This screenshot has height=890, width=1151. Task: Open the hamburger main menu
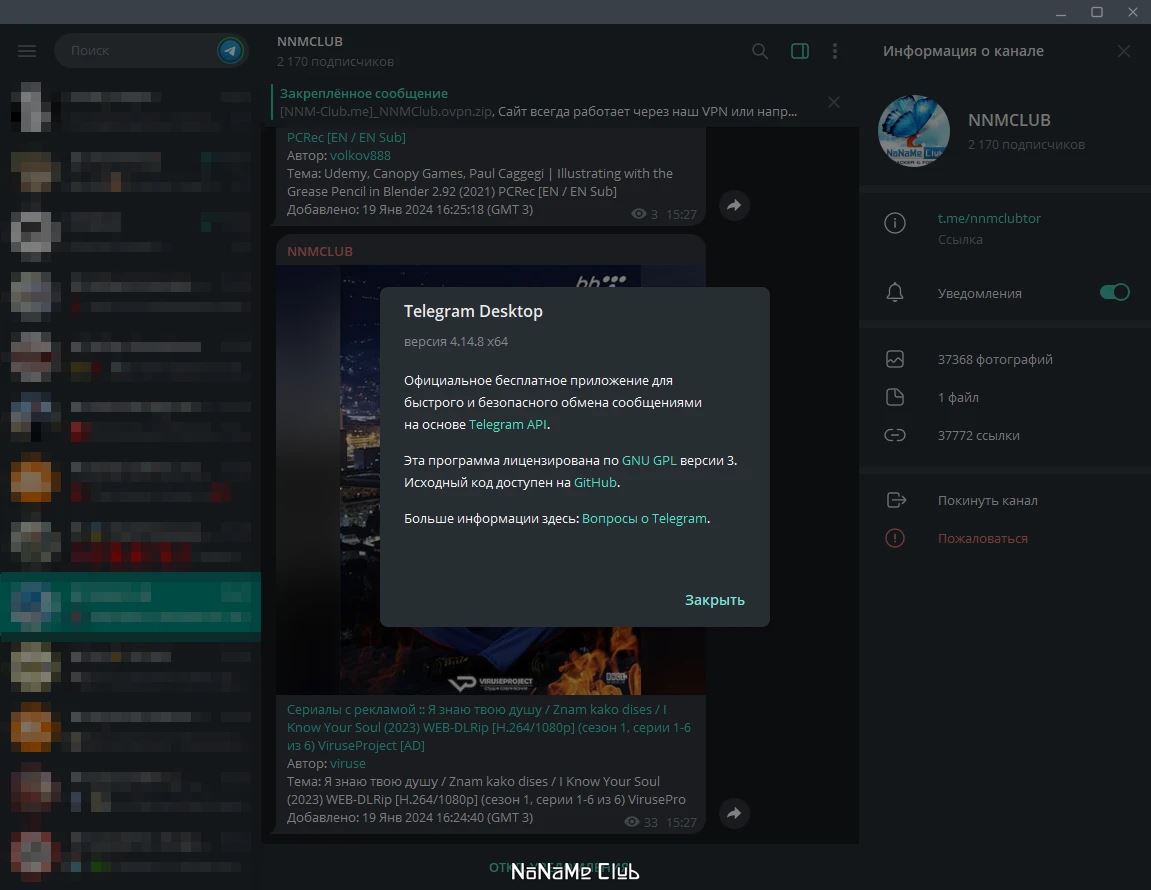tap(27, 51)
